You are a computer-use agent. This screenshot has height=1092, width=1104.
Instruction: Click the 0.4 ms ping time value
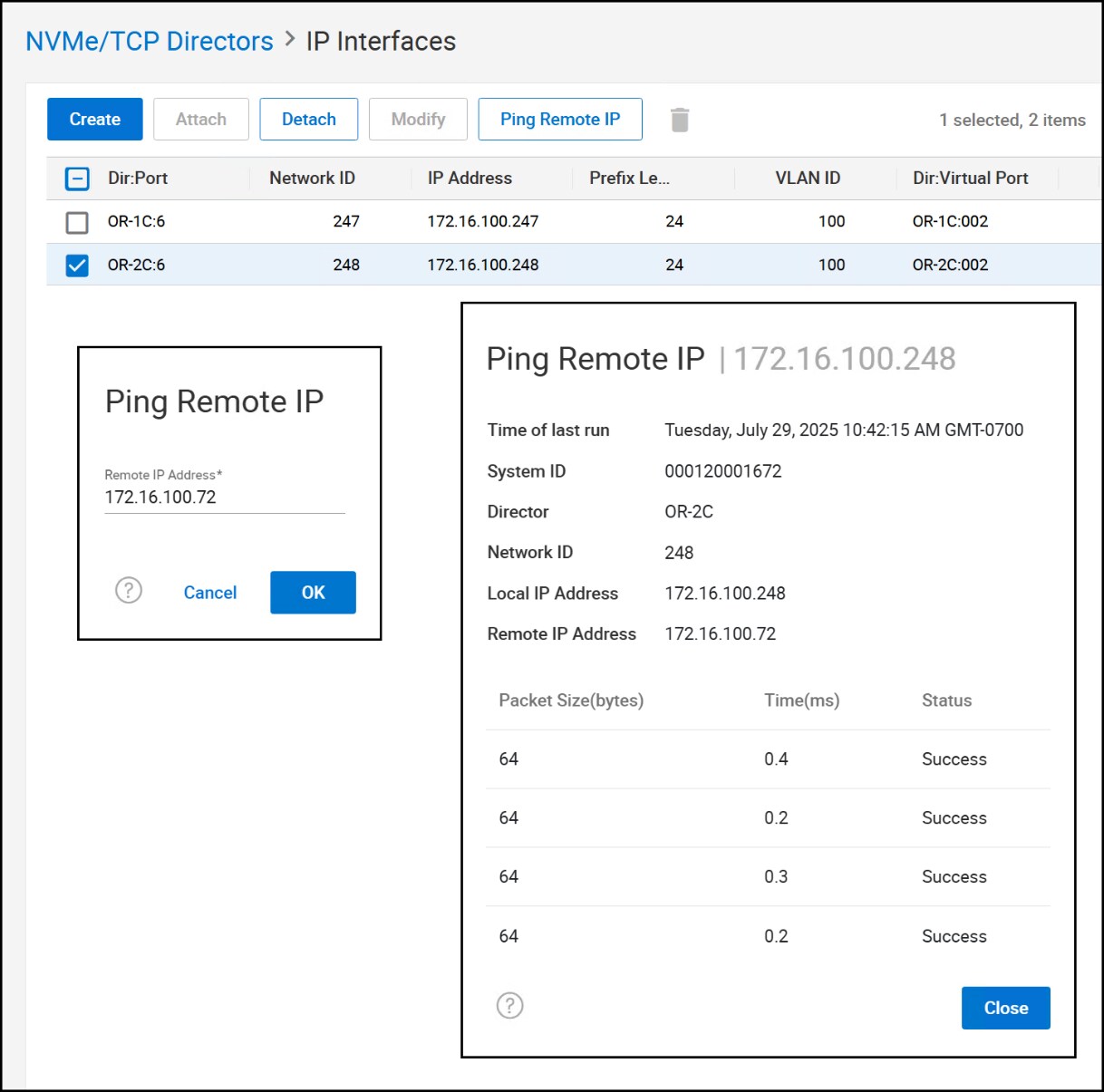pyautogui.click(x=776, y=759)
